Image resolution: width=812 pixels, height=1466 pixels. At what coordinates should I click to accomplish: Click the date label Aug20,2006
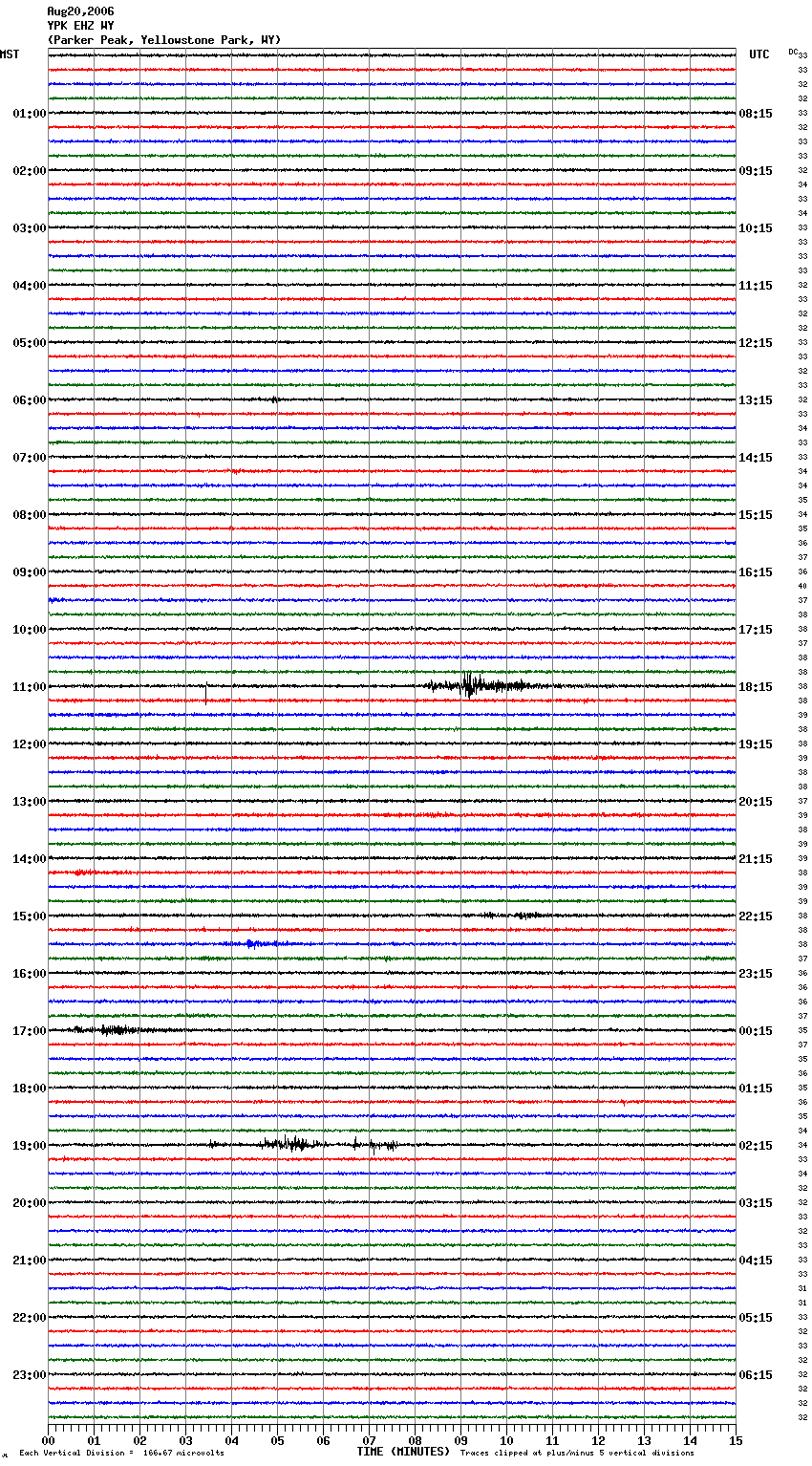(x=80, y=11)
